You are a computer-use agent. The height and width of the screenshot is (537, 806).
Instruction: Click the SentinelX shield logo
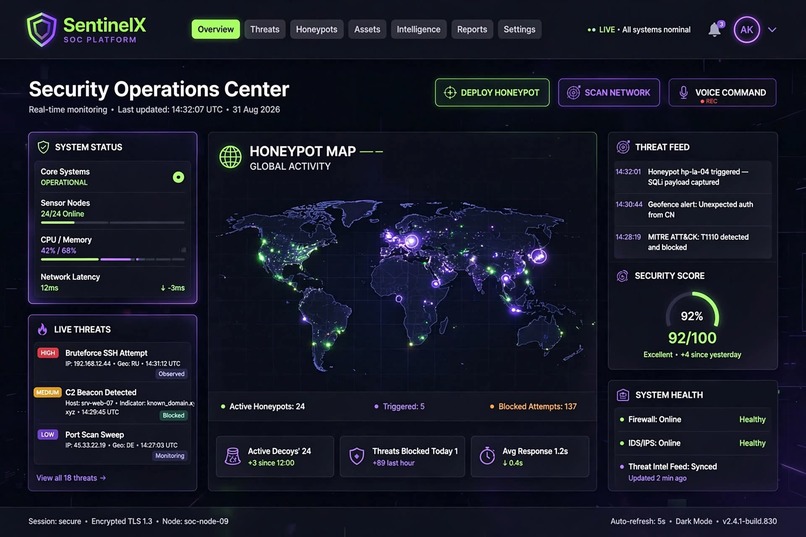[41, 29]
